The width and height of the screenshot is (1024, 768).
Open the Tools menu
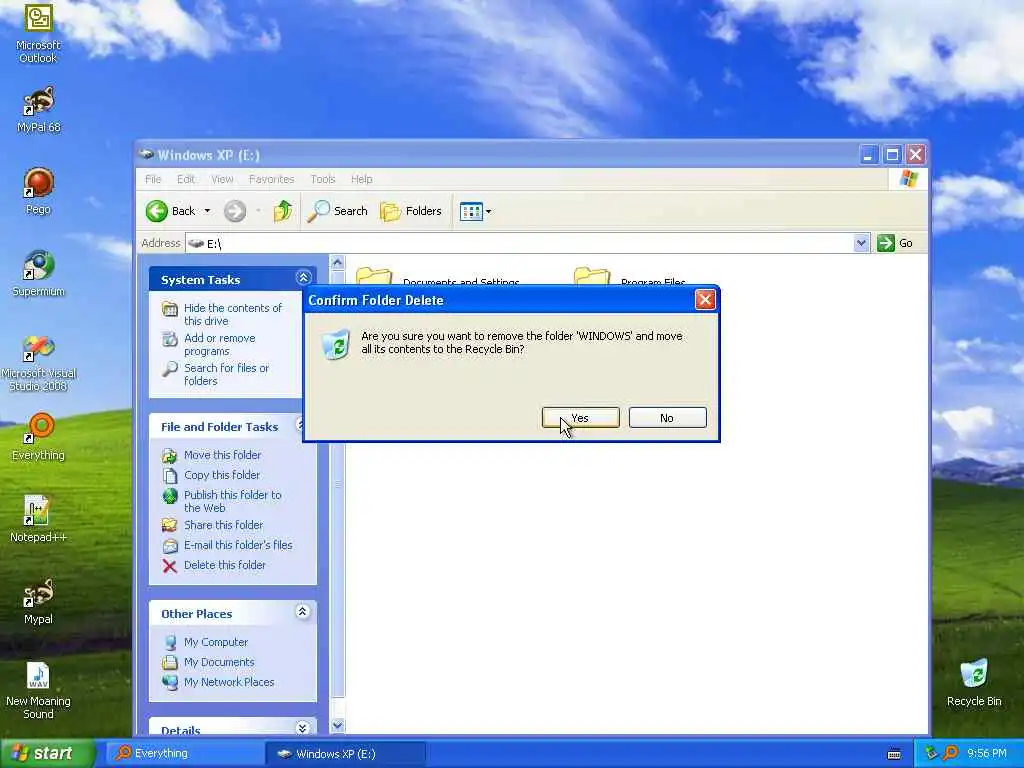pyautogui.click(x=323, y=179)
